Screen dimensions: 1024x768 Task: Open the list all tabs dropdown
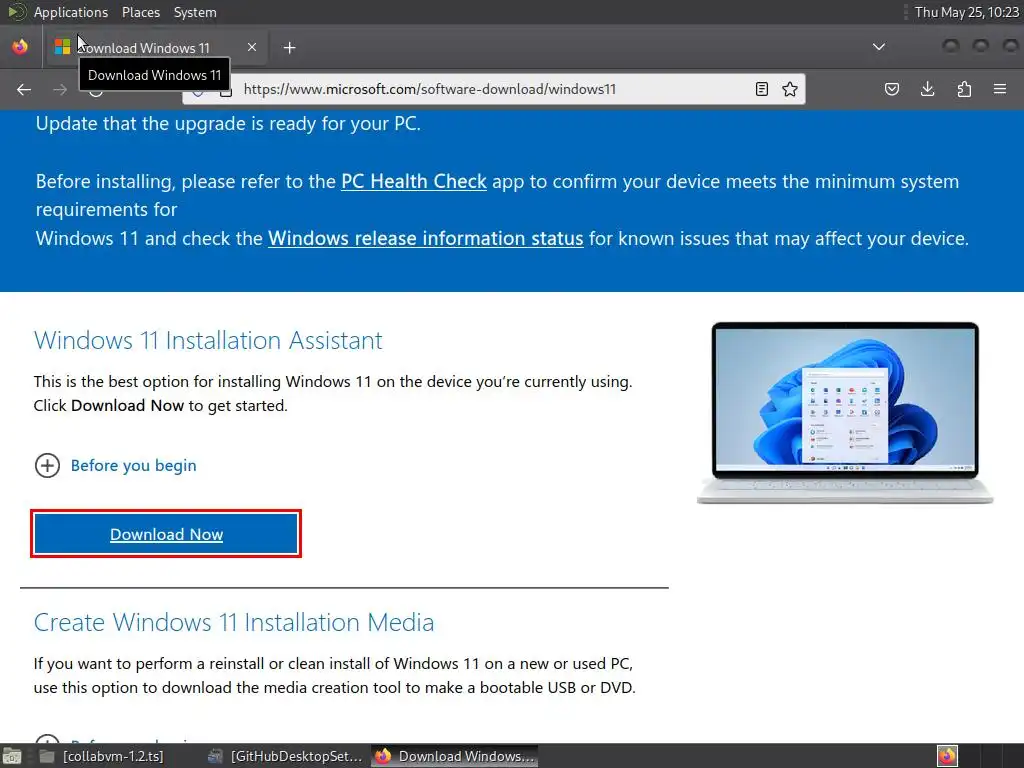pyautogui.click(x=879, y=47)
